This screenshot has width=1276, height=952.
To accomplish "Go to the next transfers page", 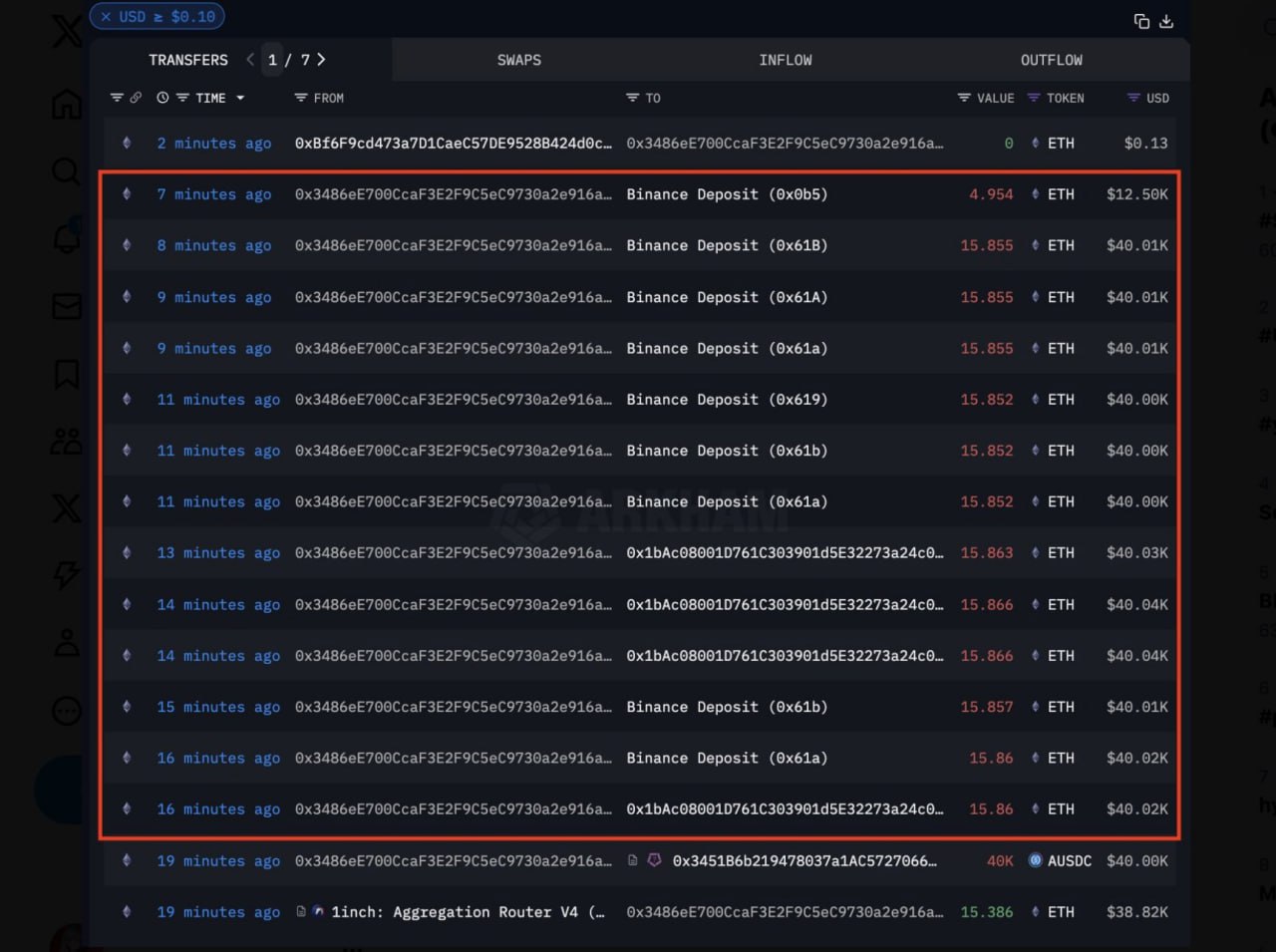I will click(321, 60).
